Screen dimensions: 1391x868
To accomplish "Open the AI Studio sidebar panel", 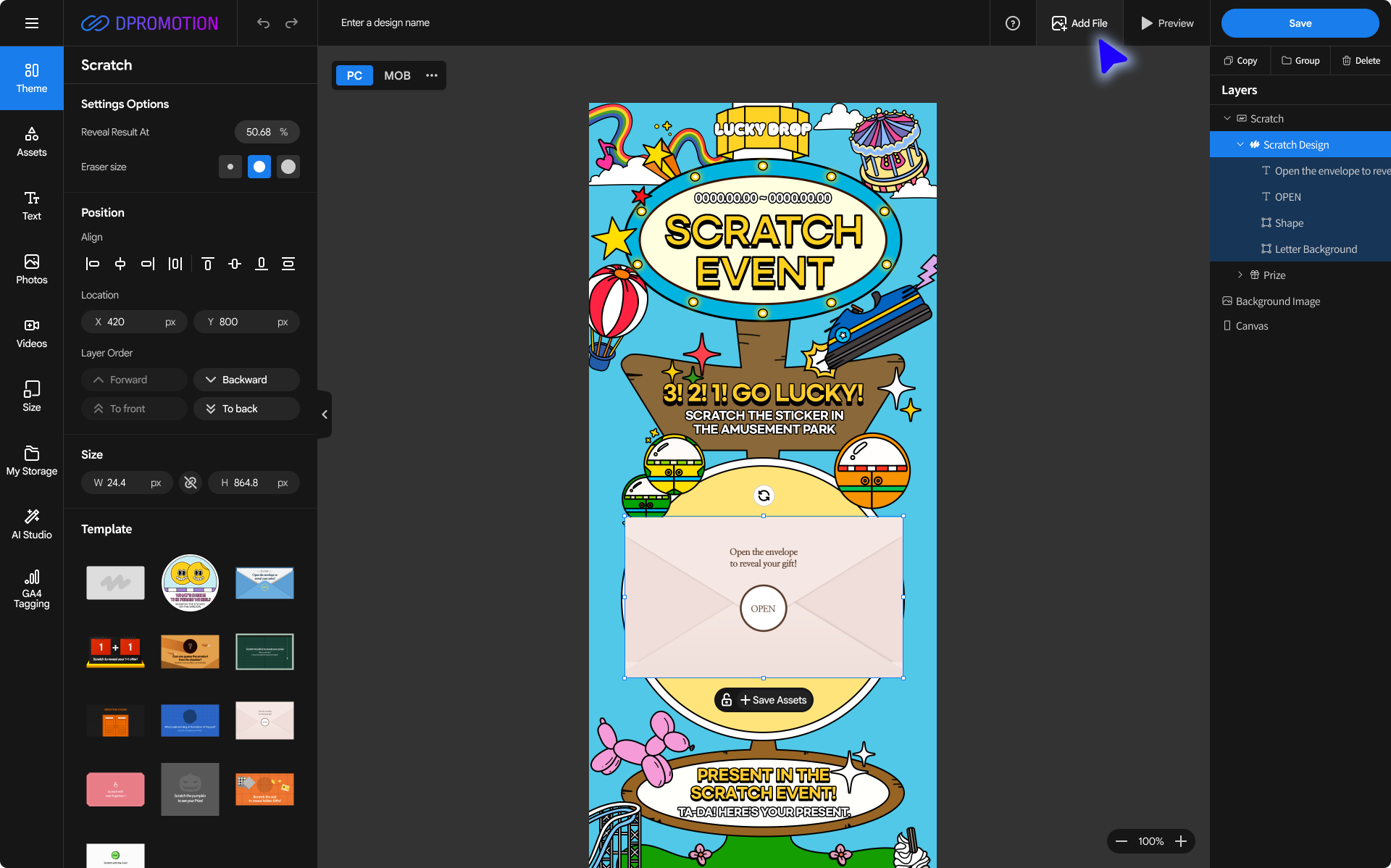I will click(x=32, y=523).
